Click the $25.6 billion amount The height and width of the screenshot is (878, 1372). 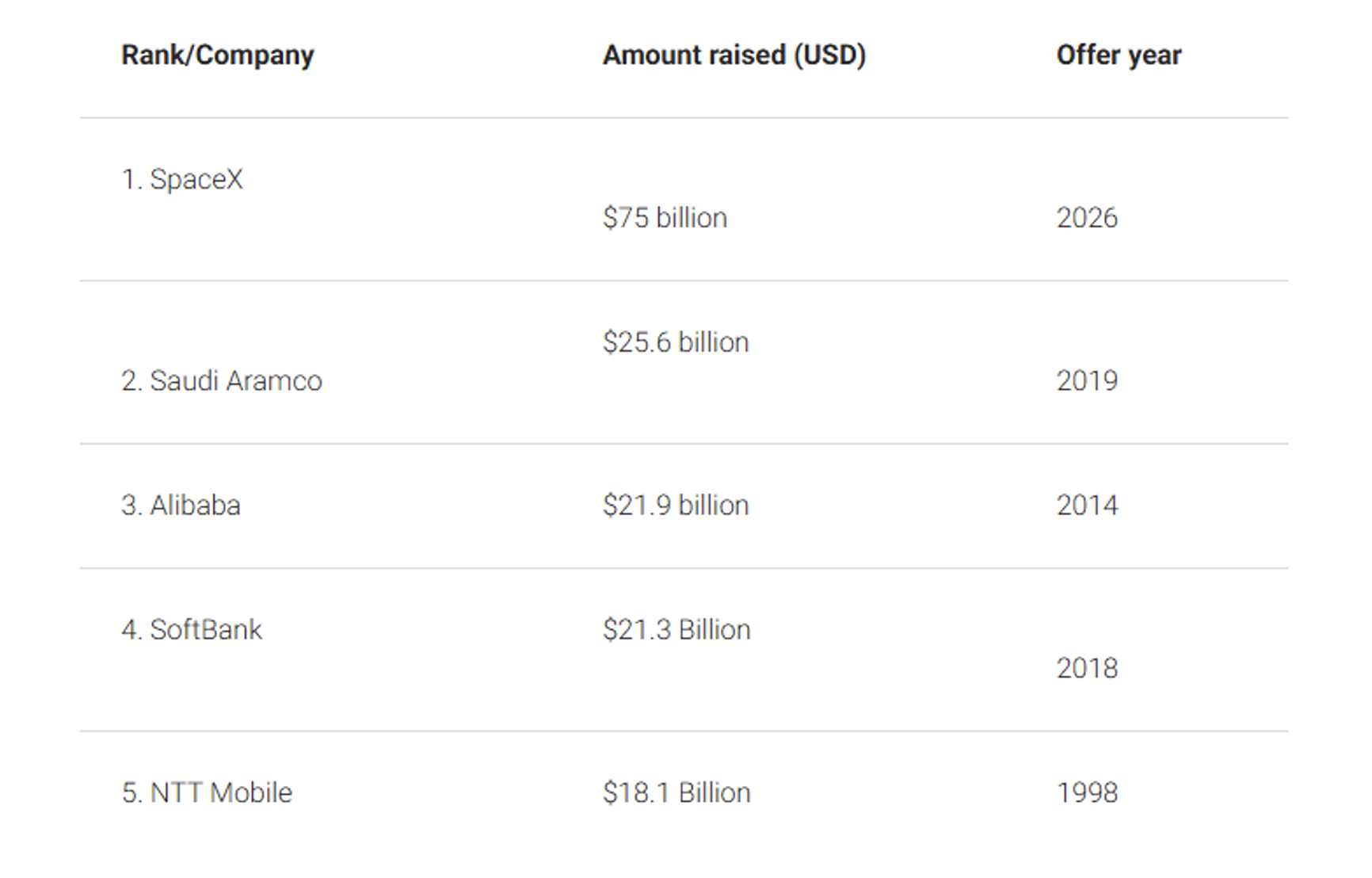[x=676, y=342]
